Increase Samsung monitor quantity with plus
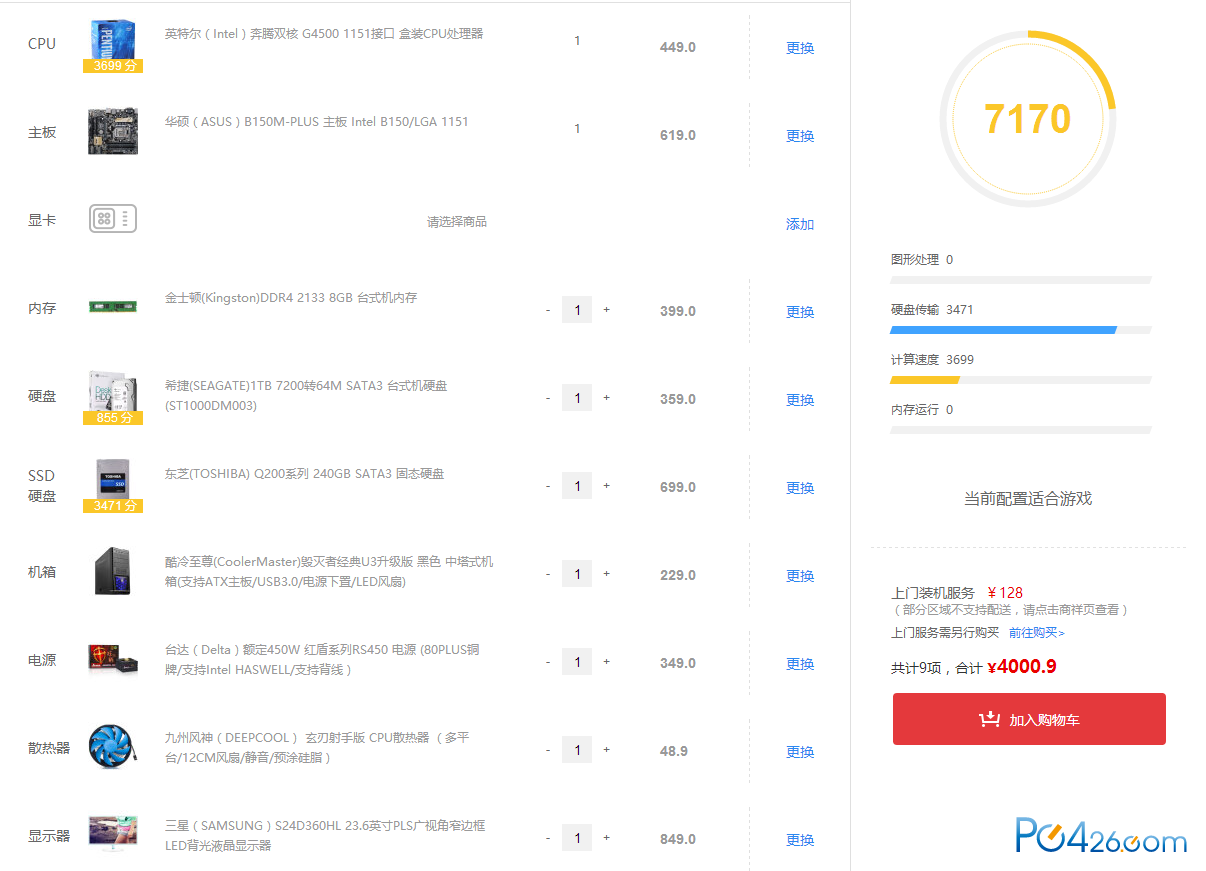Viewport: 1206px width, 871px height. pos(606,838)
